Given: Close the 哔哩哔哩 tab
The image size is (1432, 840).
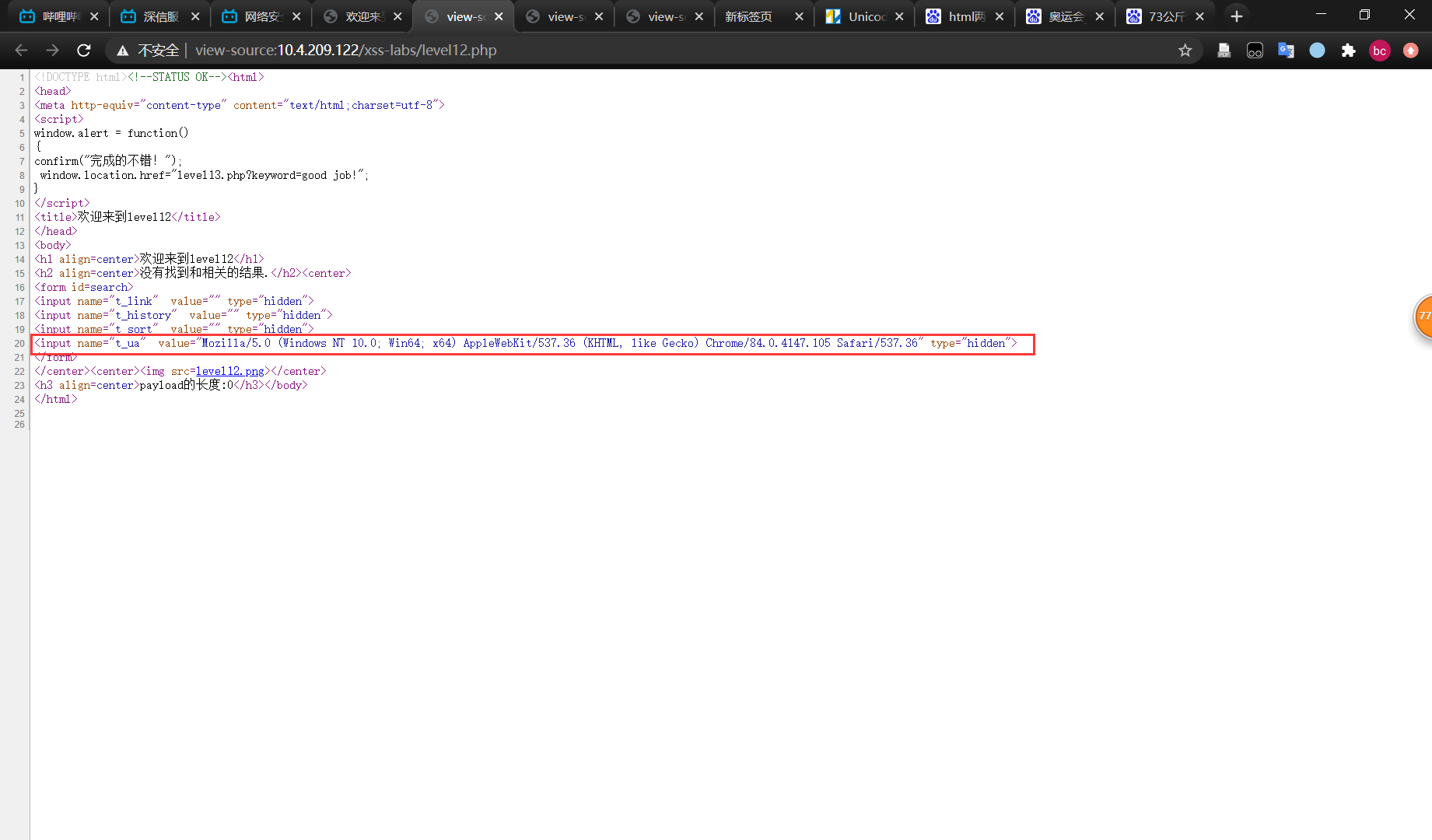Looking at the screenshot, I should click(x=94, y=16).
